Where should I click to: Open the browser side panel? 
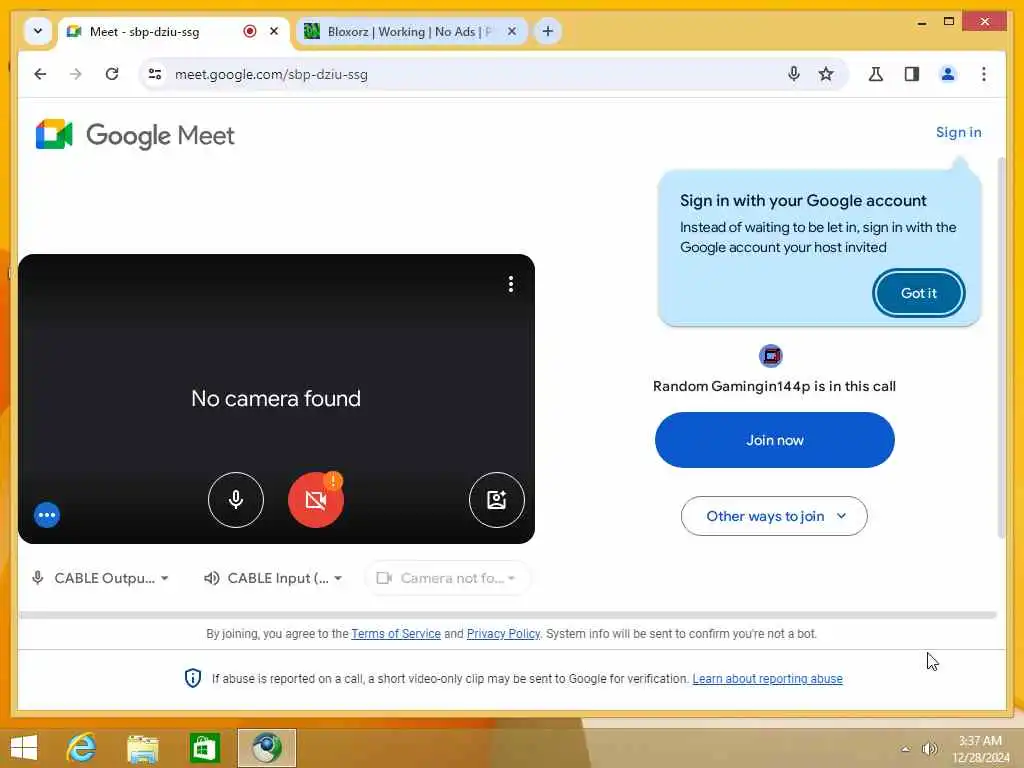pyautogui.click(x=912, y=74)
